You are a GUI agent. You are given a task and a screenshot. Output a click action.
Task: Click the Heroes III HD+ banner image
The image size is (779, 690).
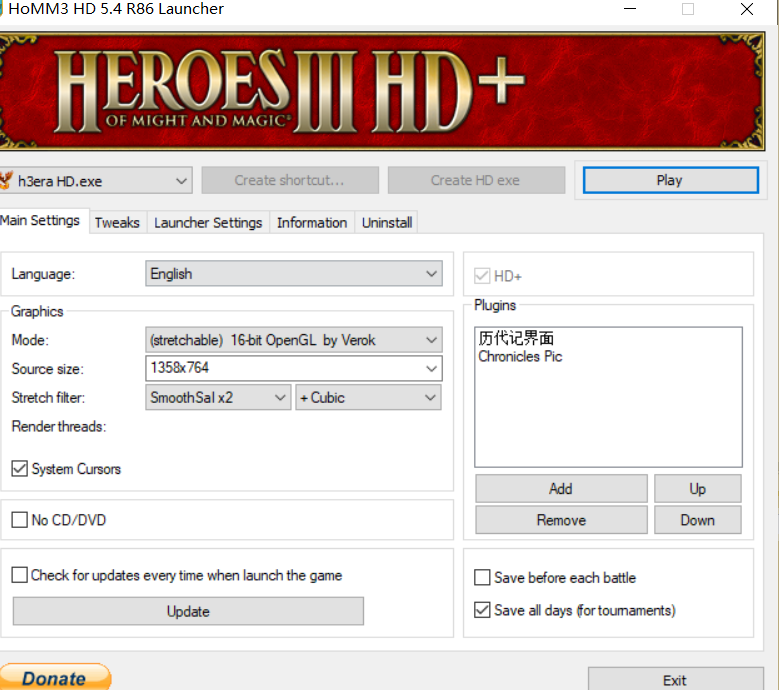coord(382,91)
